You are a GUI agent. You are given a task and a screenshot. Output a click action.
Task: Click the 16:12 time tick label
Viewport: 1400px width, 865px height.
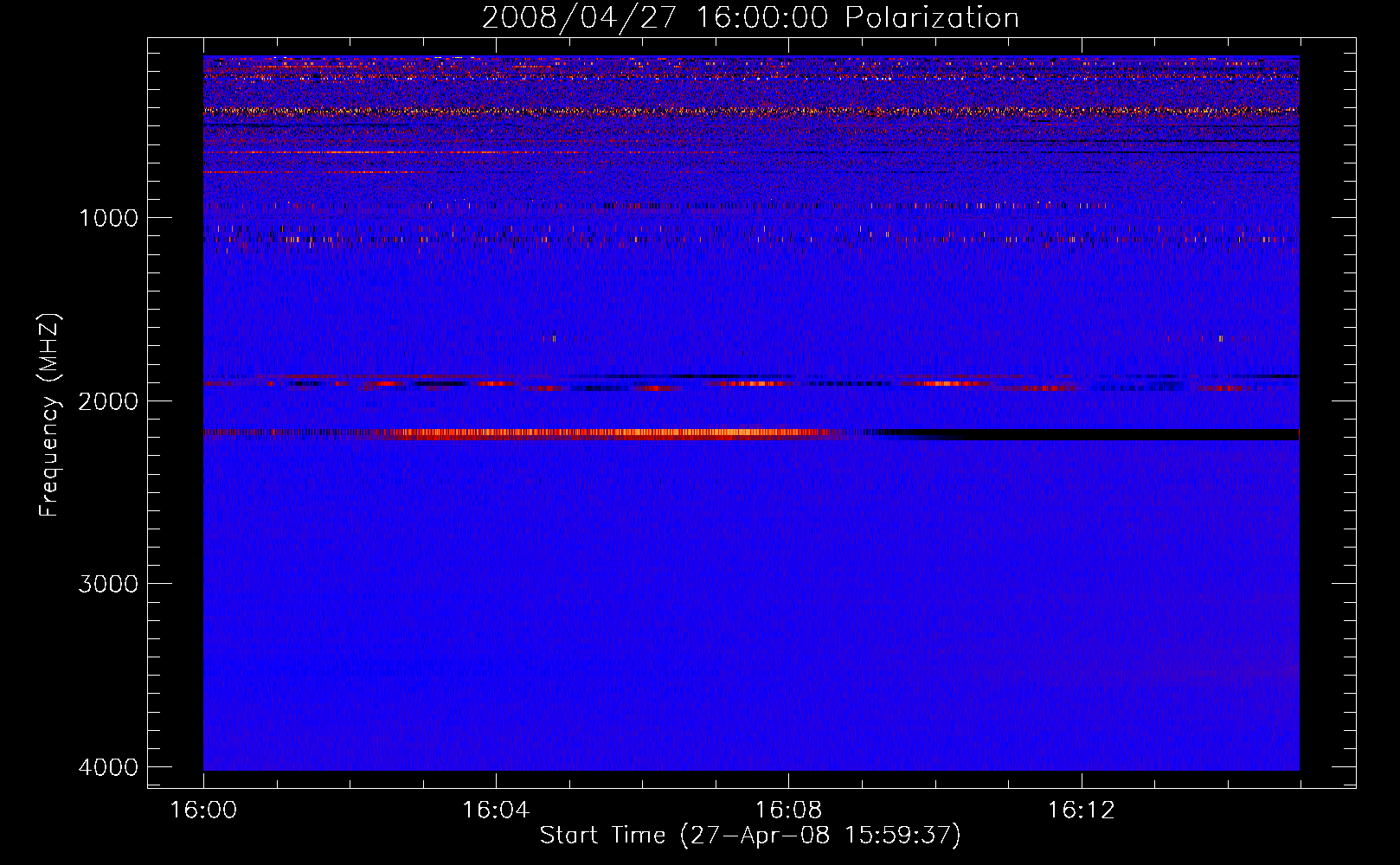pyautogui.click(x=1081, y=811)
